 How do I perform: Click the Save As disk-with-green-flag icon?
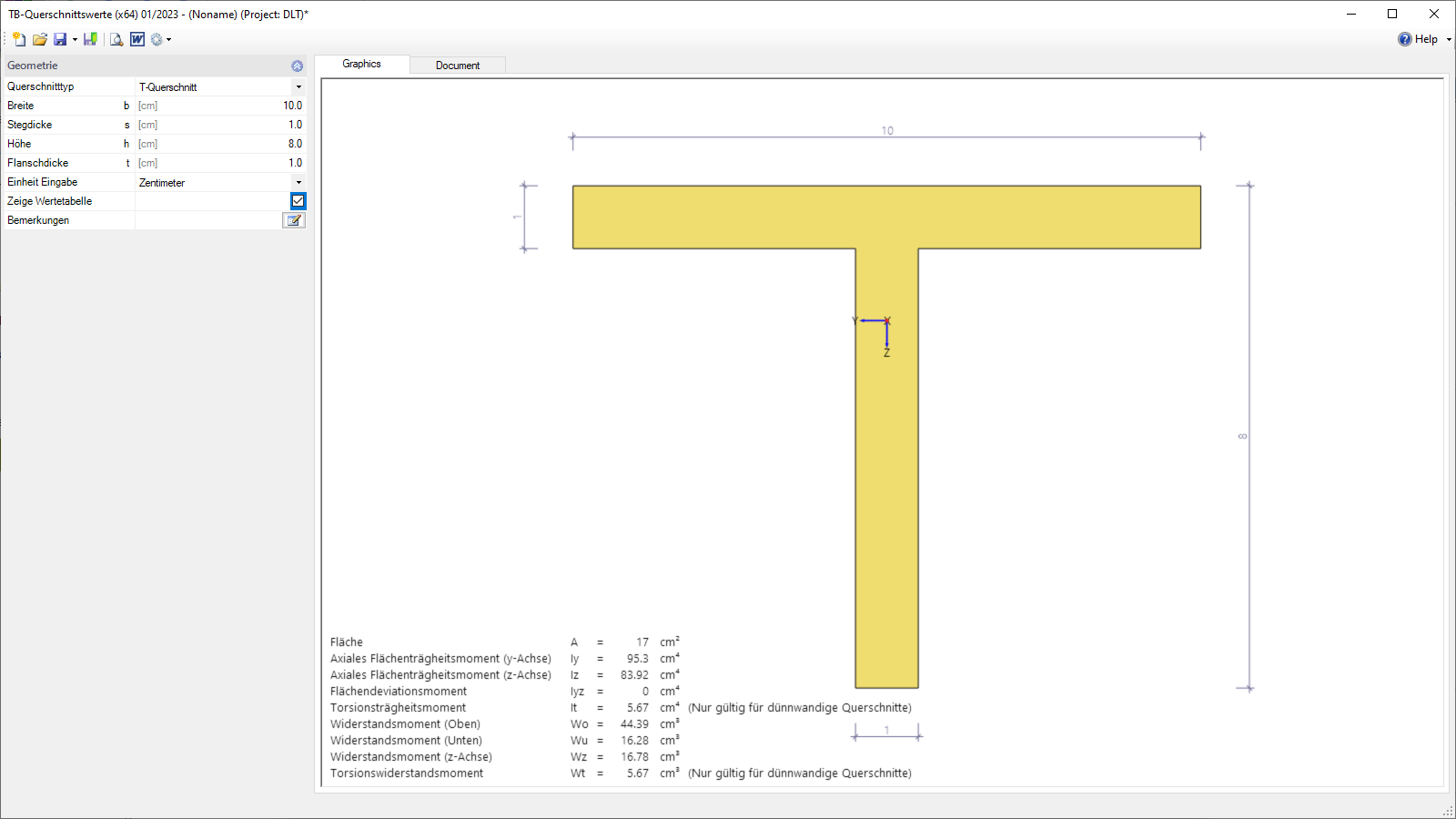90,39
